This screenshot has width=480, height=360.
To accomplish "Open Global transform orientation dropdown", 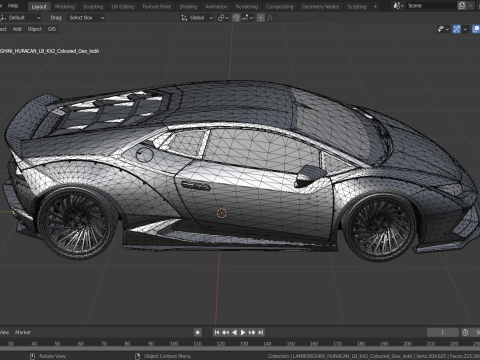I will coord(197,18).
